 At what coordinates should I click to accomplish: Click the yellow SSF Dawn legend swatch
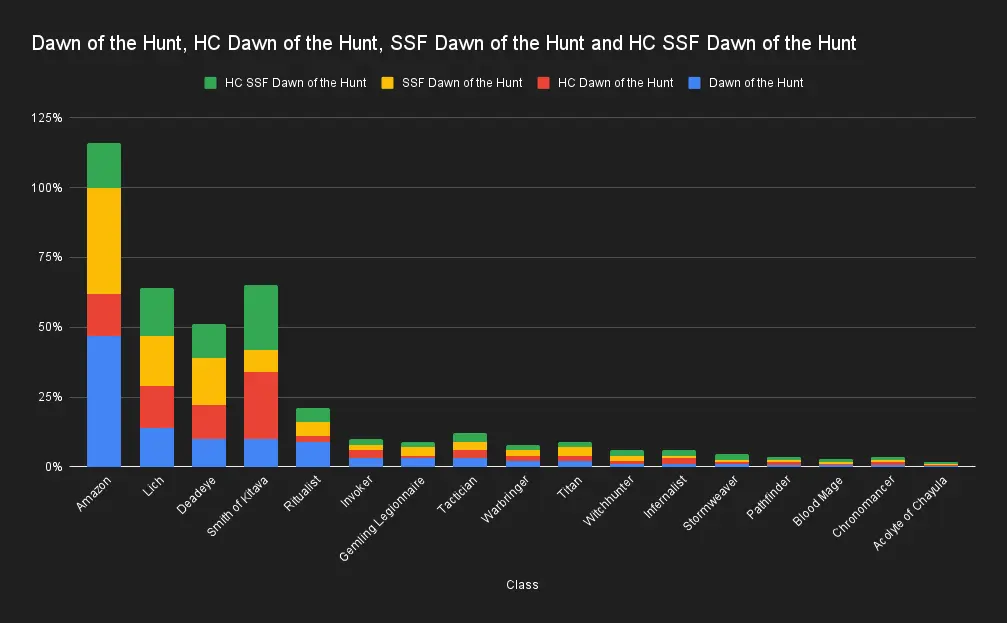click(x=388, y=82)
